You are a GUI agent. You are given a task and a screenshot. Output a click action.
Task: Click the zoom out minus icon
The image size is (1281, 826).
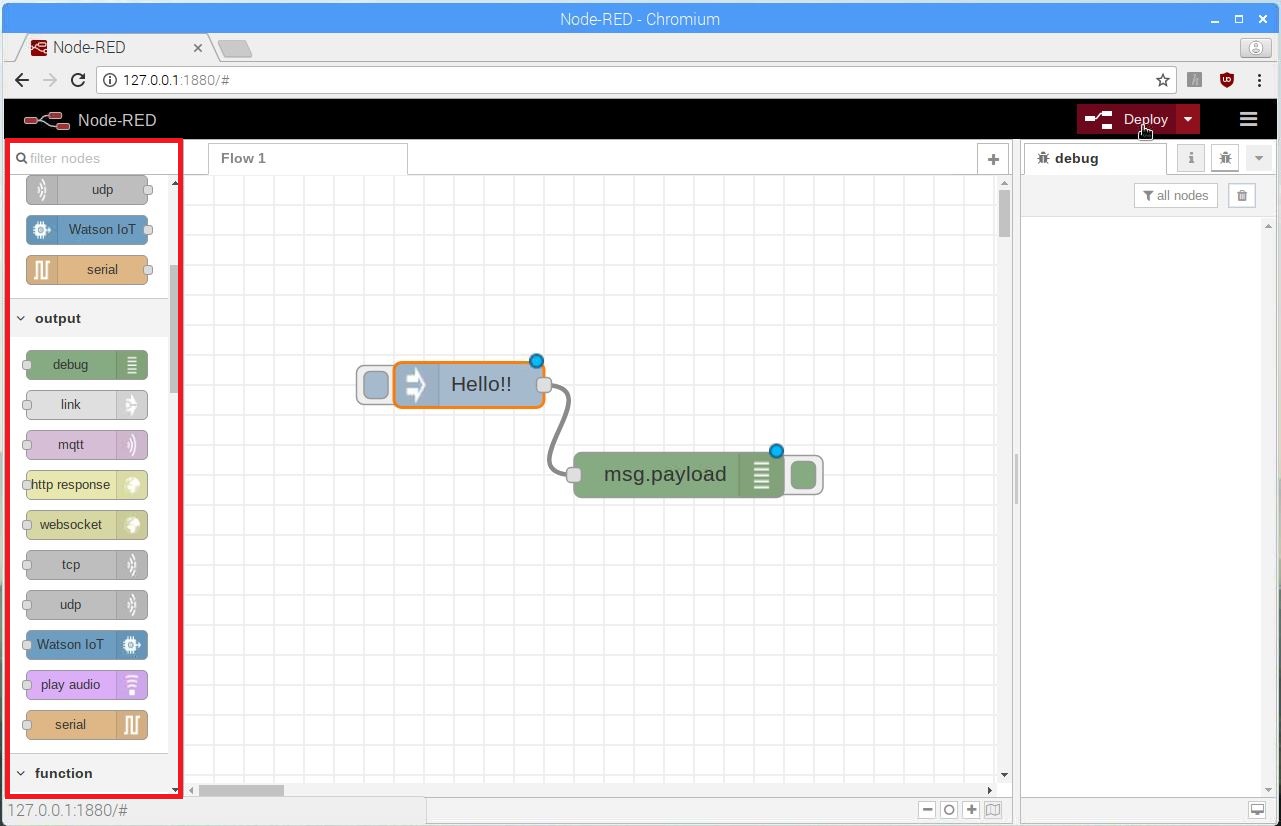[928, 810]
